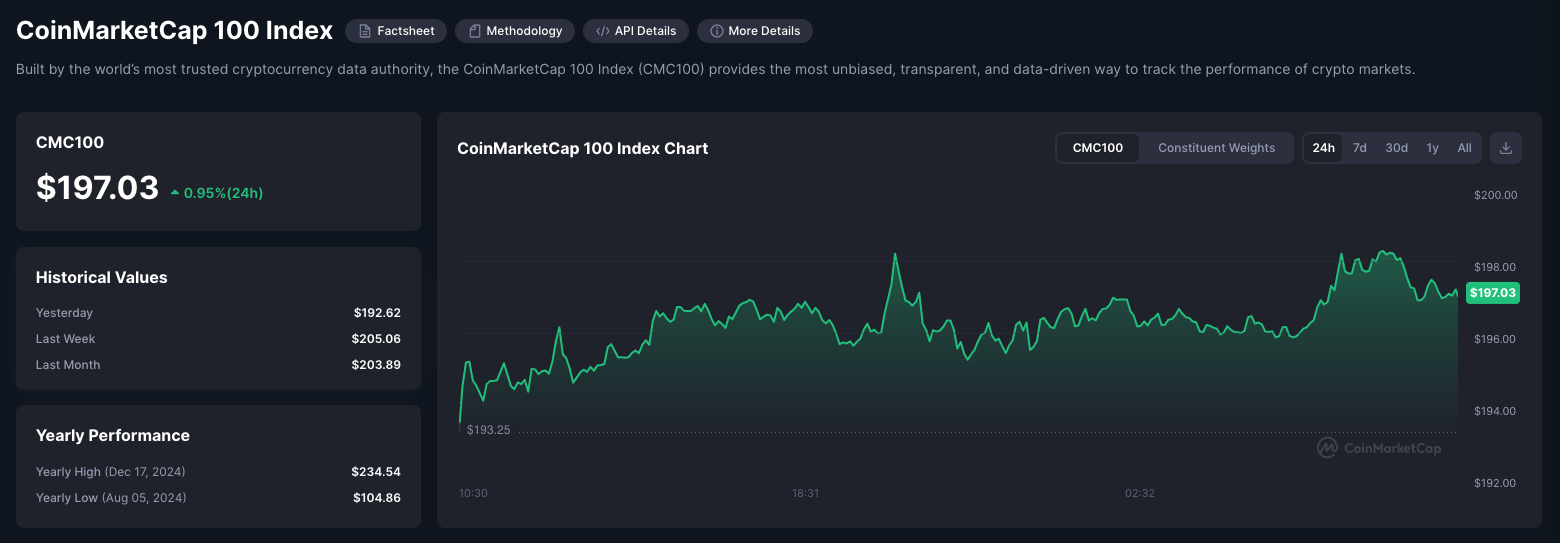Show All time chart data
Image resolution: width=1560 pixels, height=543 pixels.
(x=1464, y=148)
